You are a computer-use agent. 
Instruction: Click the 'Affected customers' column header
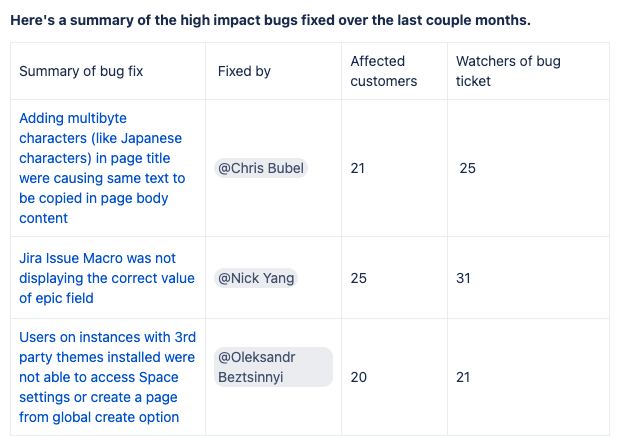384,71
